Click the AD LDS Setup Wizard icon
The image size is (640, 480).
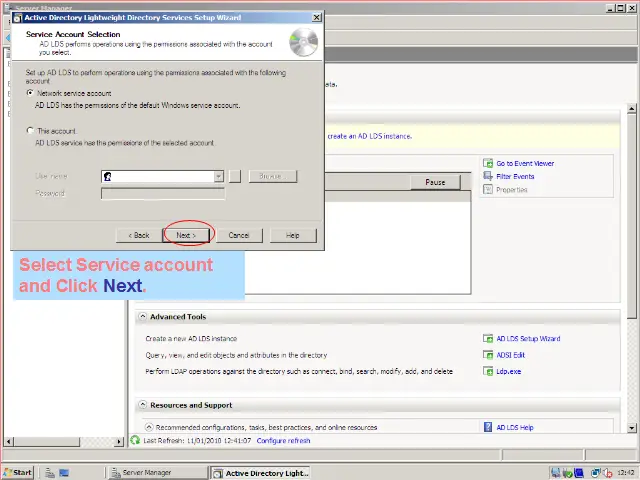click(x=488, y=338)
